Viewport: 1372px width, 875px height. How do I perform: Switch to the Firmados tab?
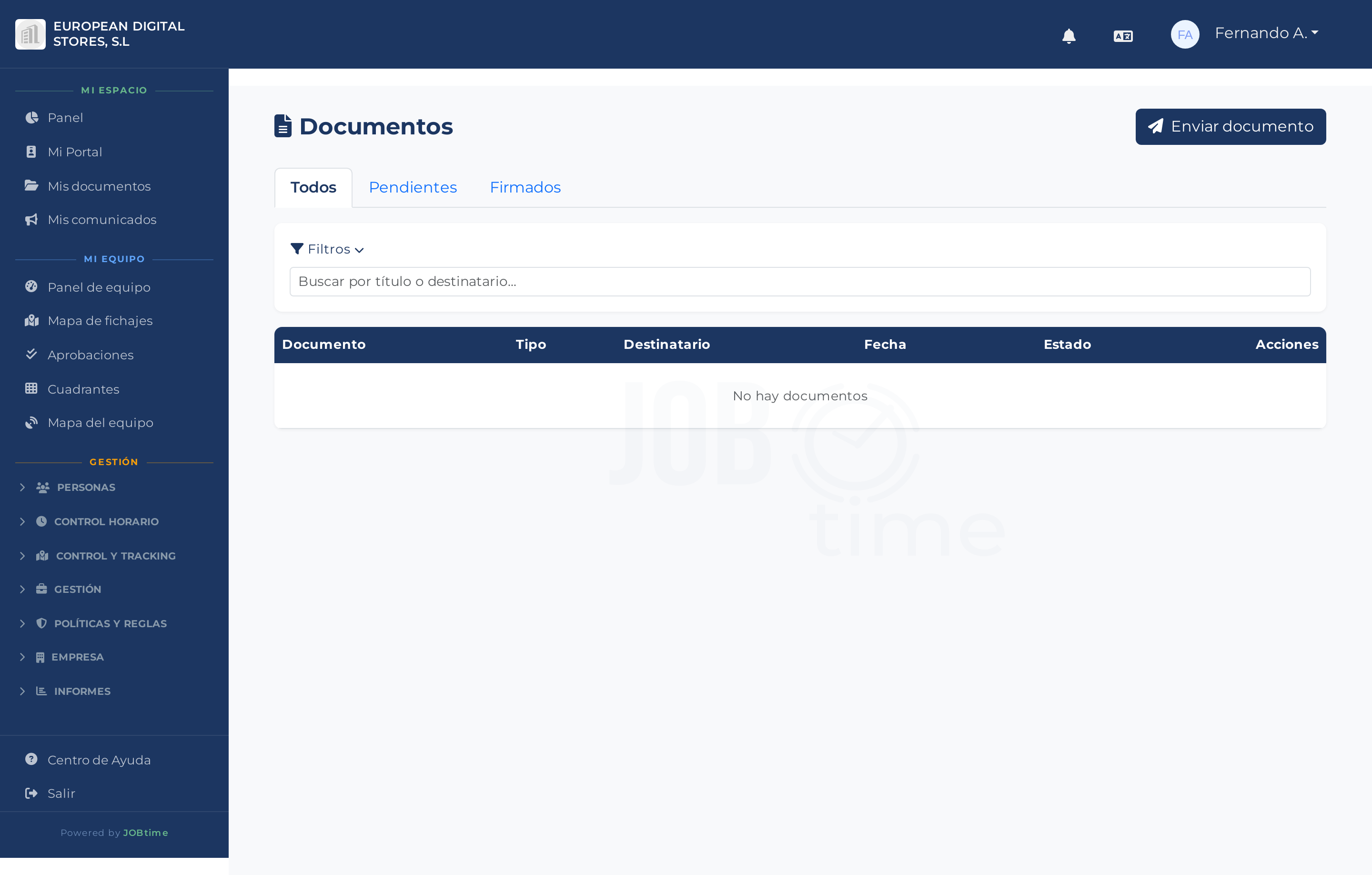(525, 187)
